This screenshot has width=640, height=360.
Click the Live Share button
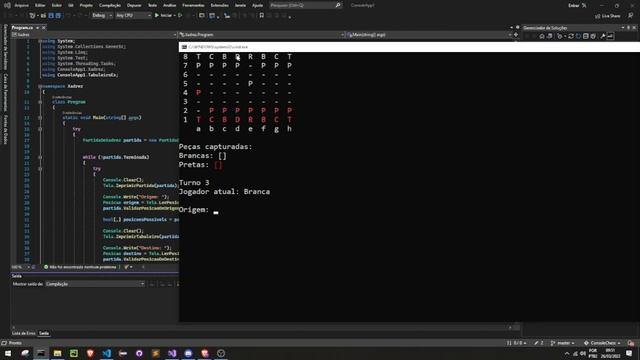[608, 16]
